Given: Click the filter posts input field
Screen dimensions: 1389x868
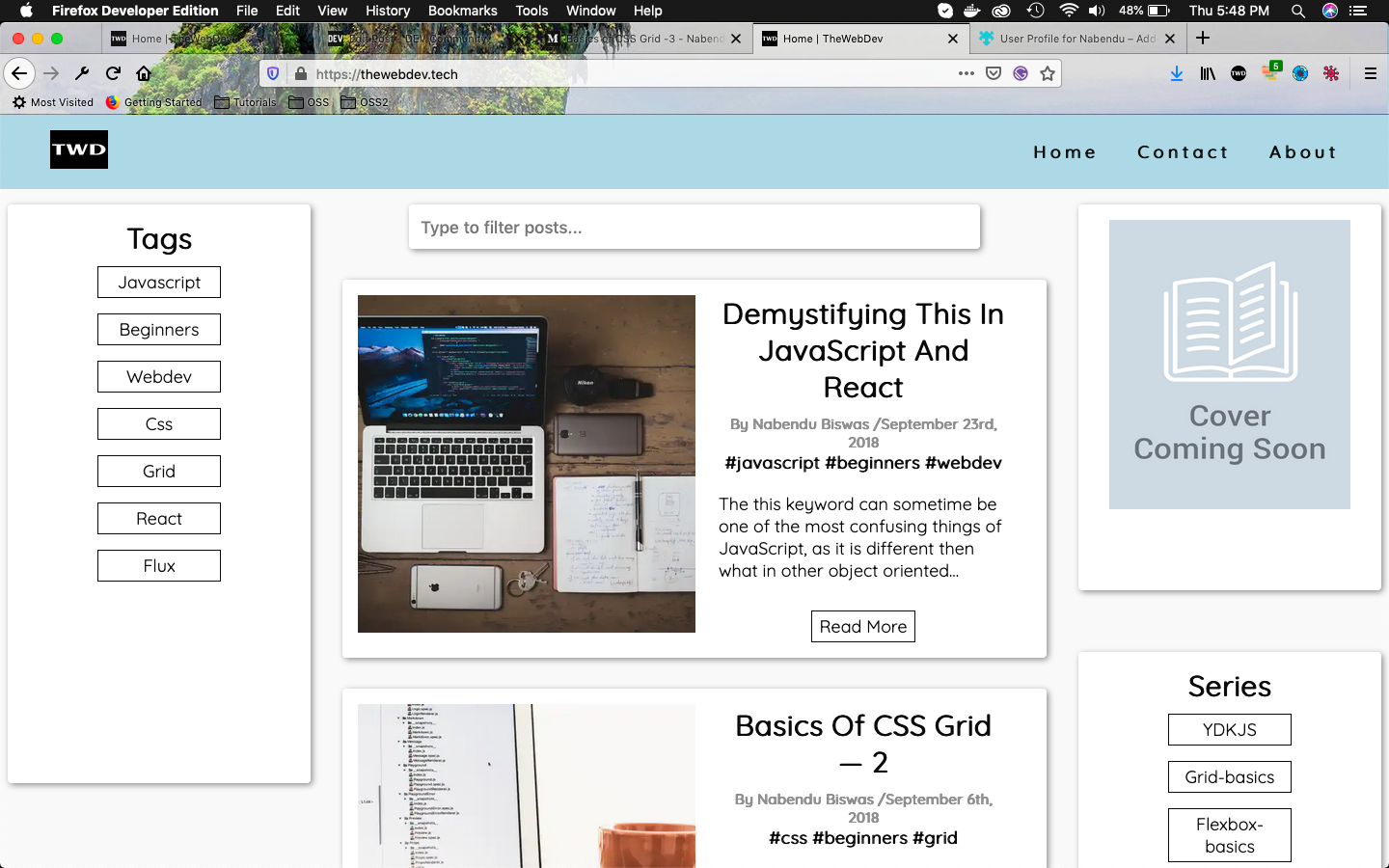Looking at the screenshot, I should [x=694, y=228].
